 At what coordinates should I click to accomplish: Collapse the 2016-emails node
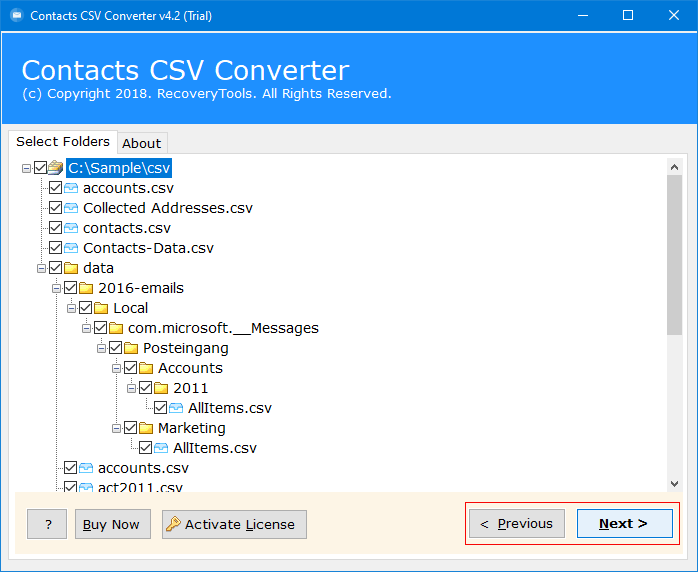coord(57,288)
